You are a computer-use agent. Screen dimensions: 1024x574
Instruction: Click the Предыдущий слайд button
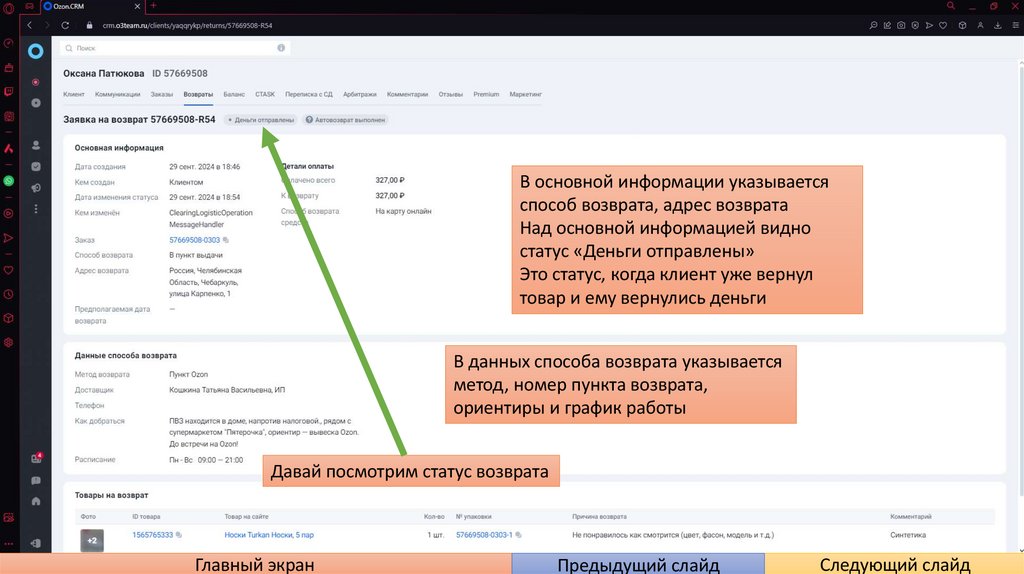(638, 564)
